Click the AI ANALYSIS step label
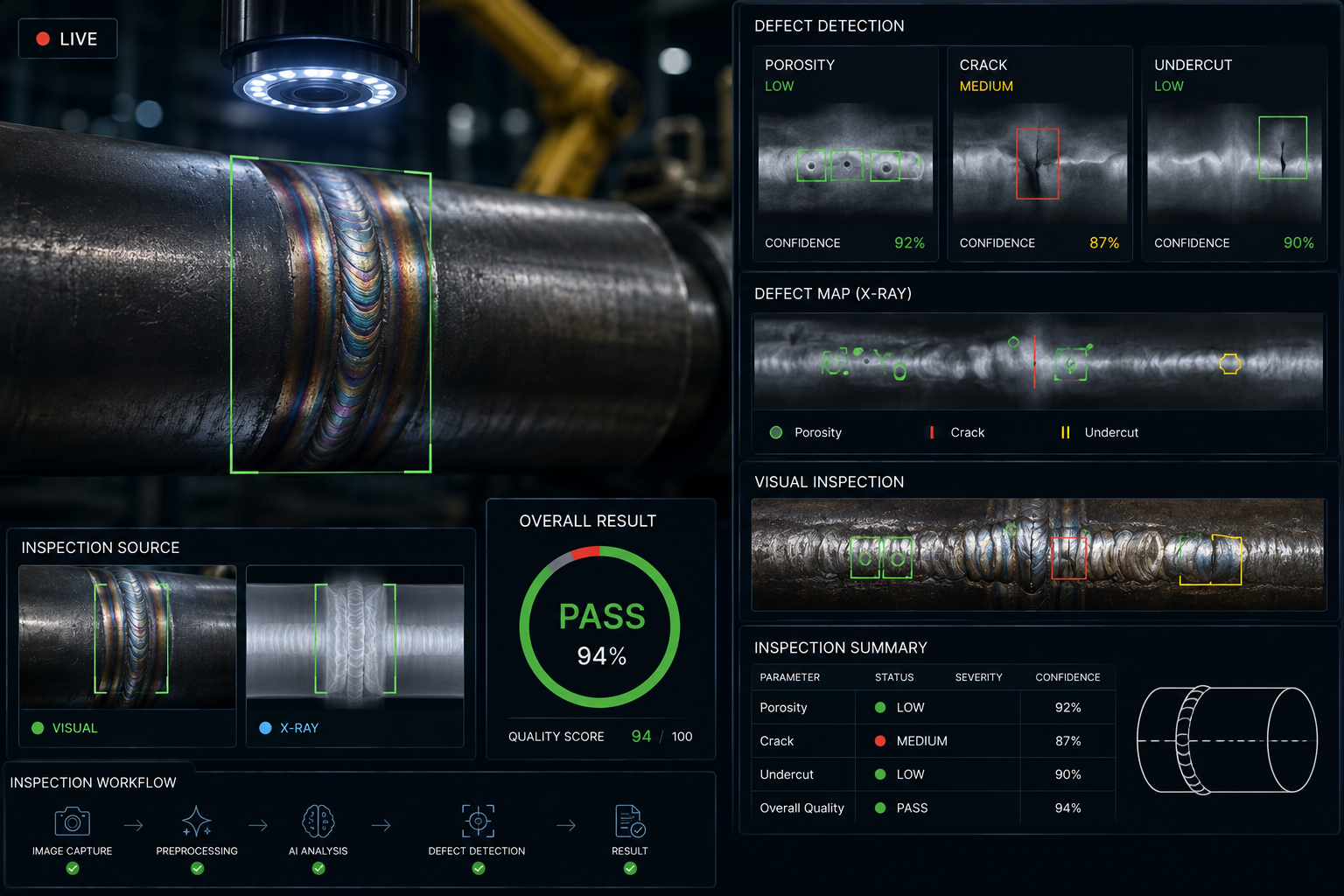The image size is (1344, 896). [x=318, y=850]
